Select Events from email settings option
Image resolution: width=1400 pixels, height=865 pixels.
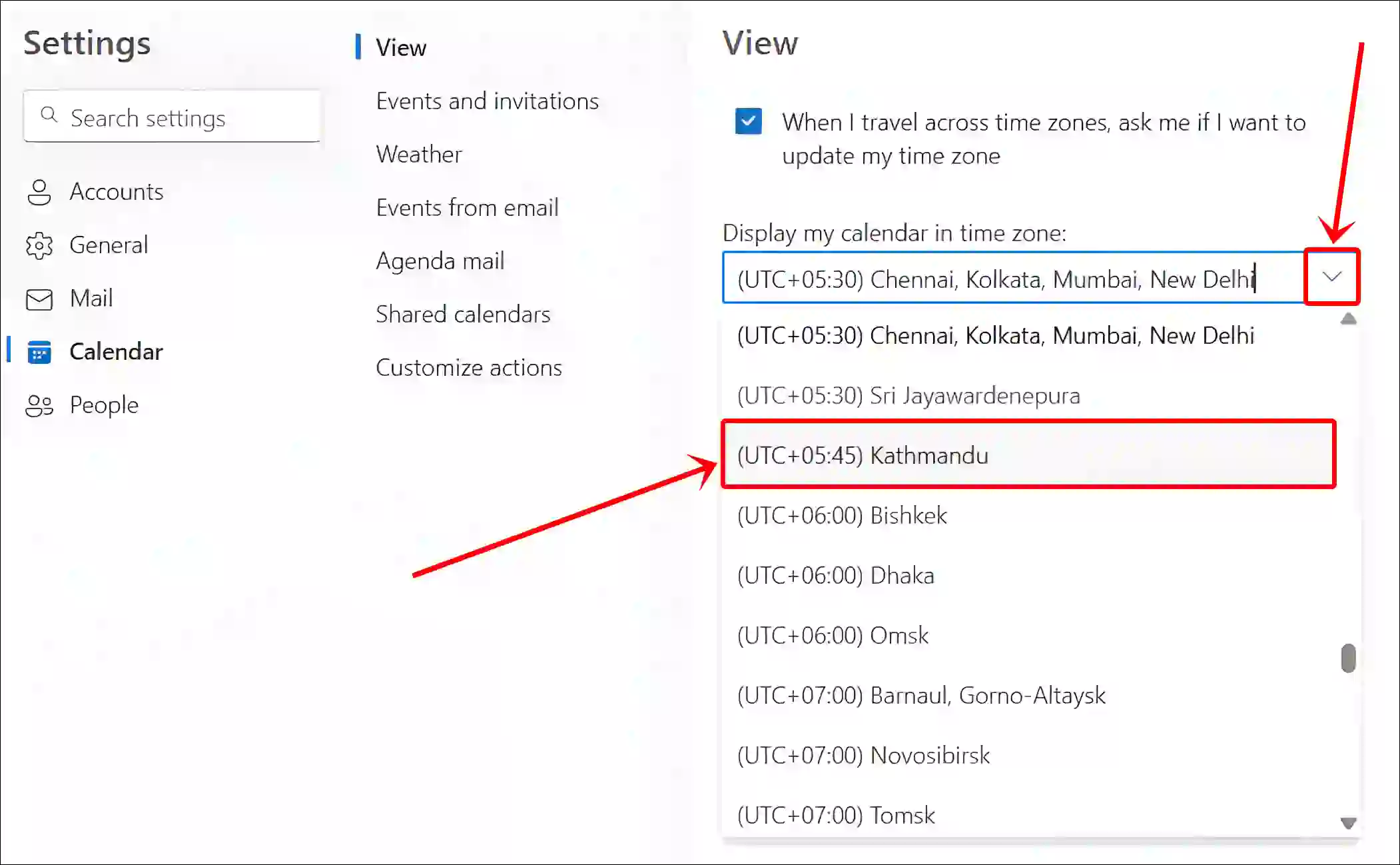coord(467,207)
